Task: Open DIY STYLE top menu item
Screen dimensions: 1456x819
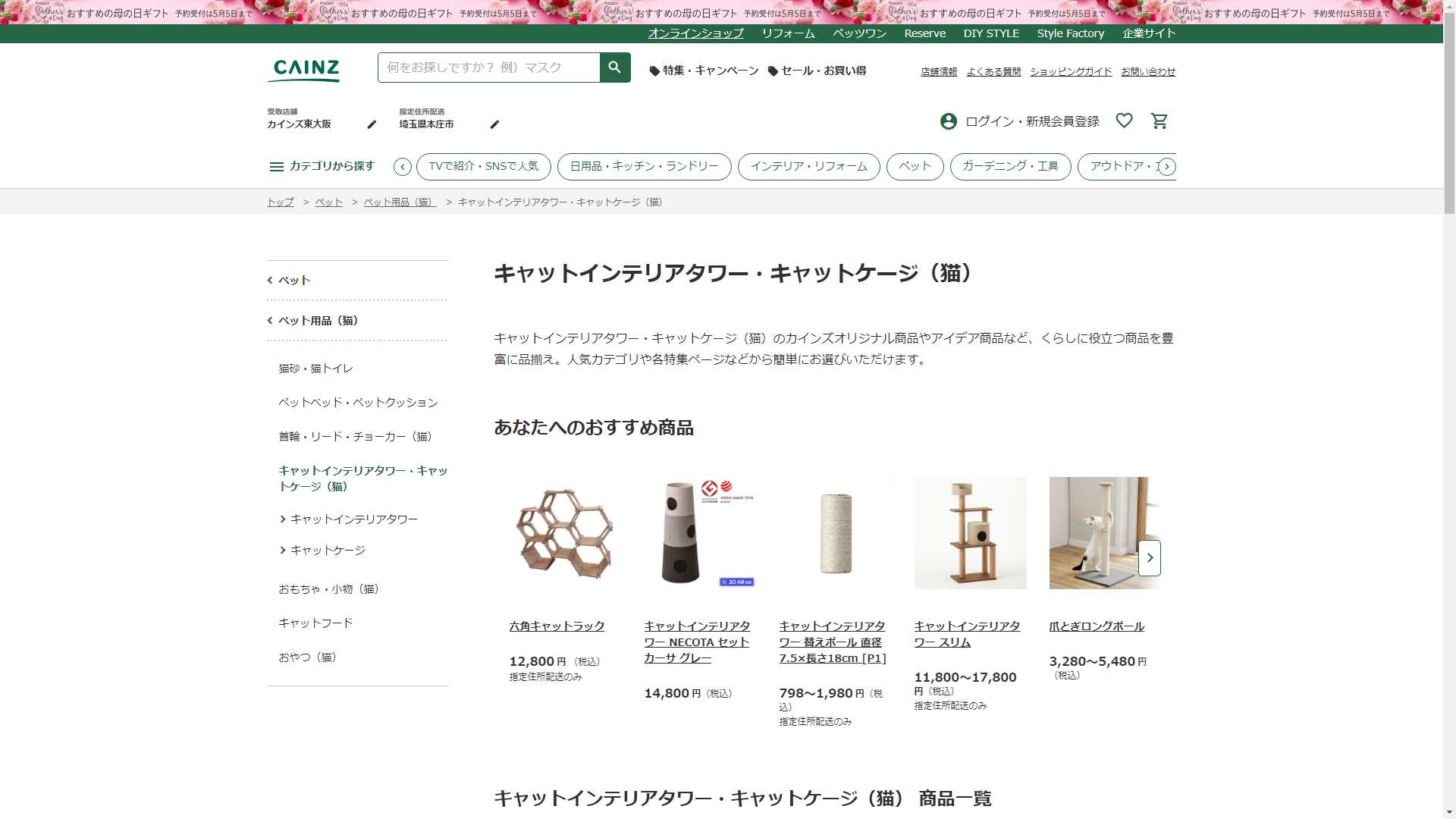Action: pyautogui.click(x=991, y=33)
